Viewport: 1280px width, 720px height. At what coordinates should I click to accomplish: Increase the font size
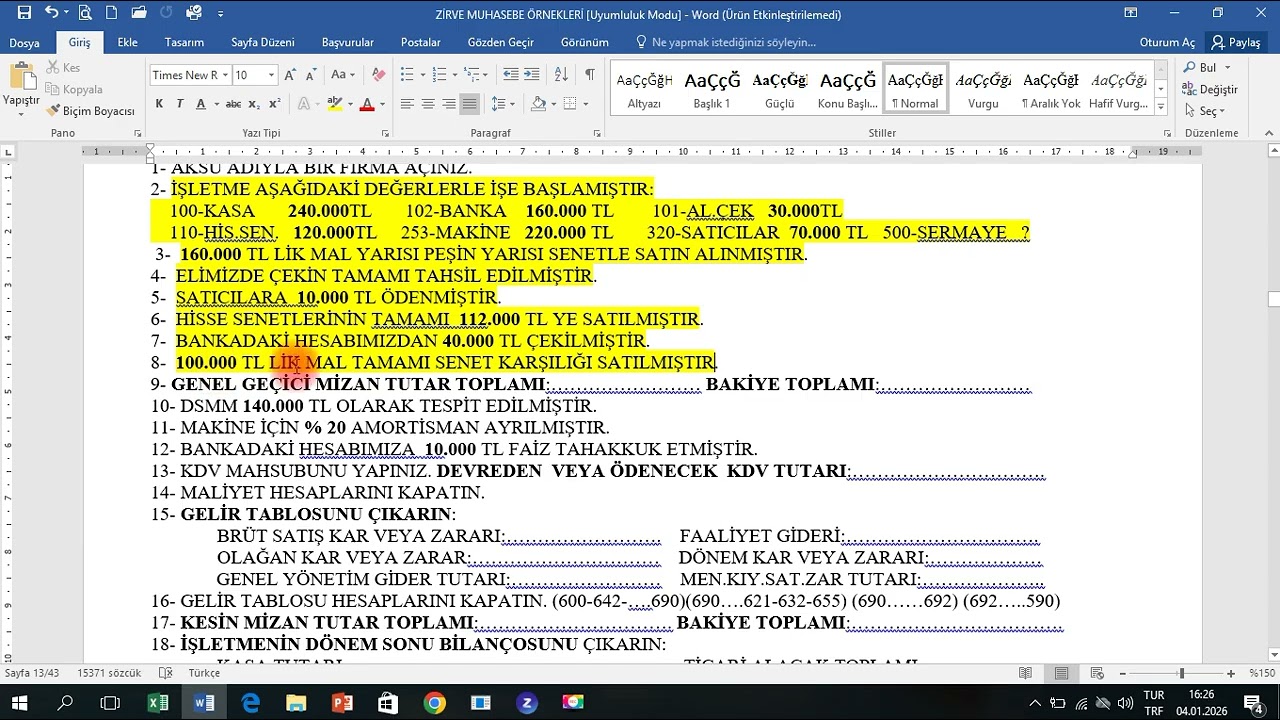click(290, 75)
